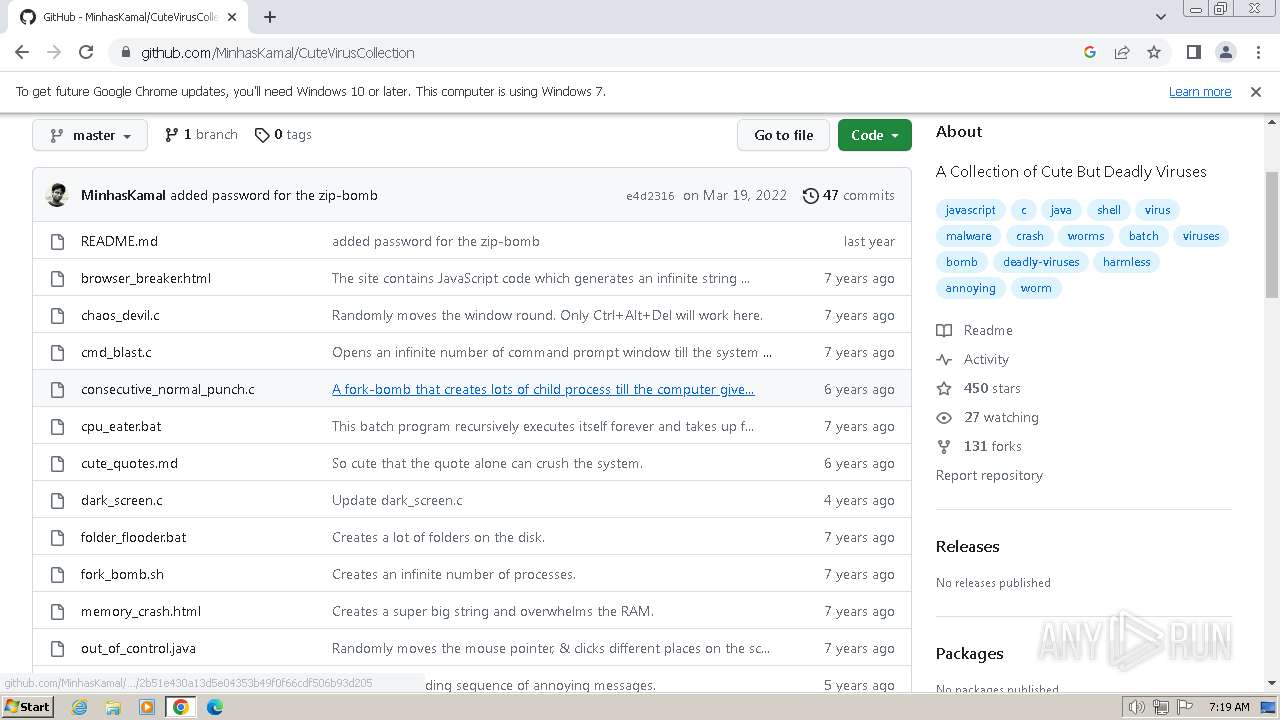Click the share page icon
This screenshot has width=1280, height=720.
tap(1122, 52)
